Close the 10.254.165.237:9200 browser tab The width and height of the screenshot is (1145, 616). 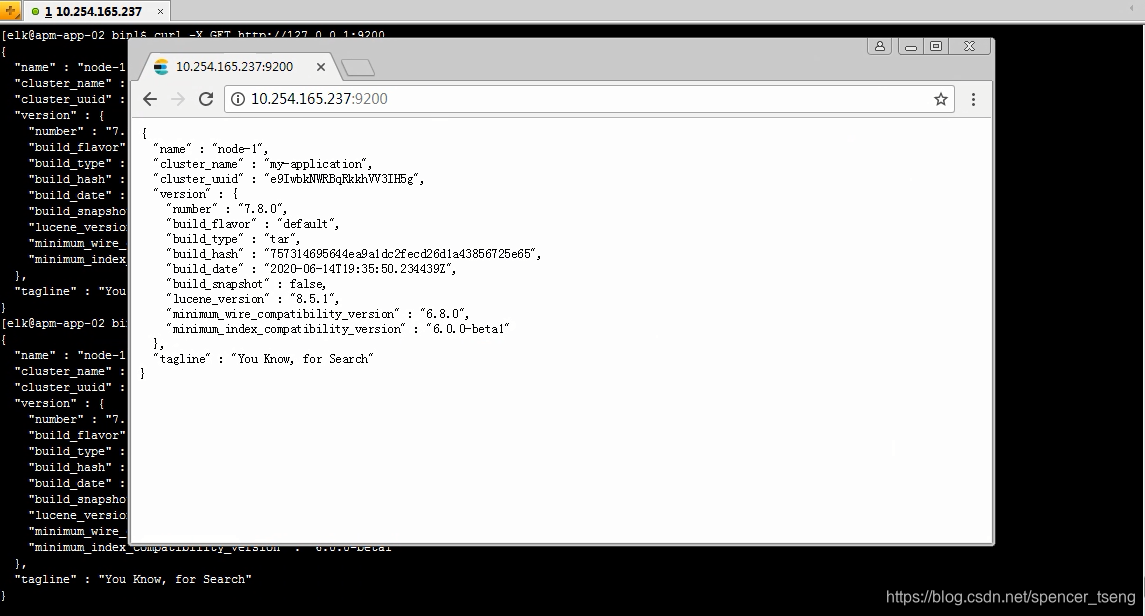(x=321, y=67)
